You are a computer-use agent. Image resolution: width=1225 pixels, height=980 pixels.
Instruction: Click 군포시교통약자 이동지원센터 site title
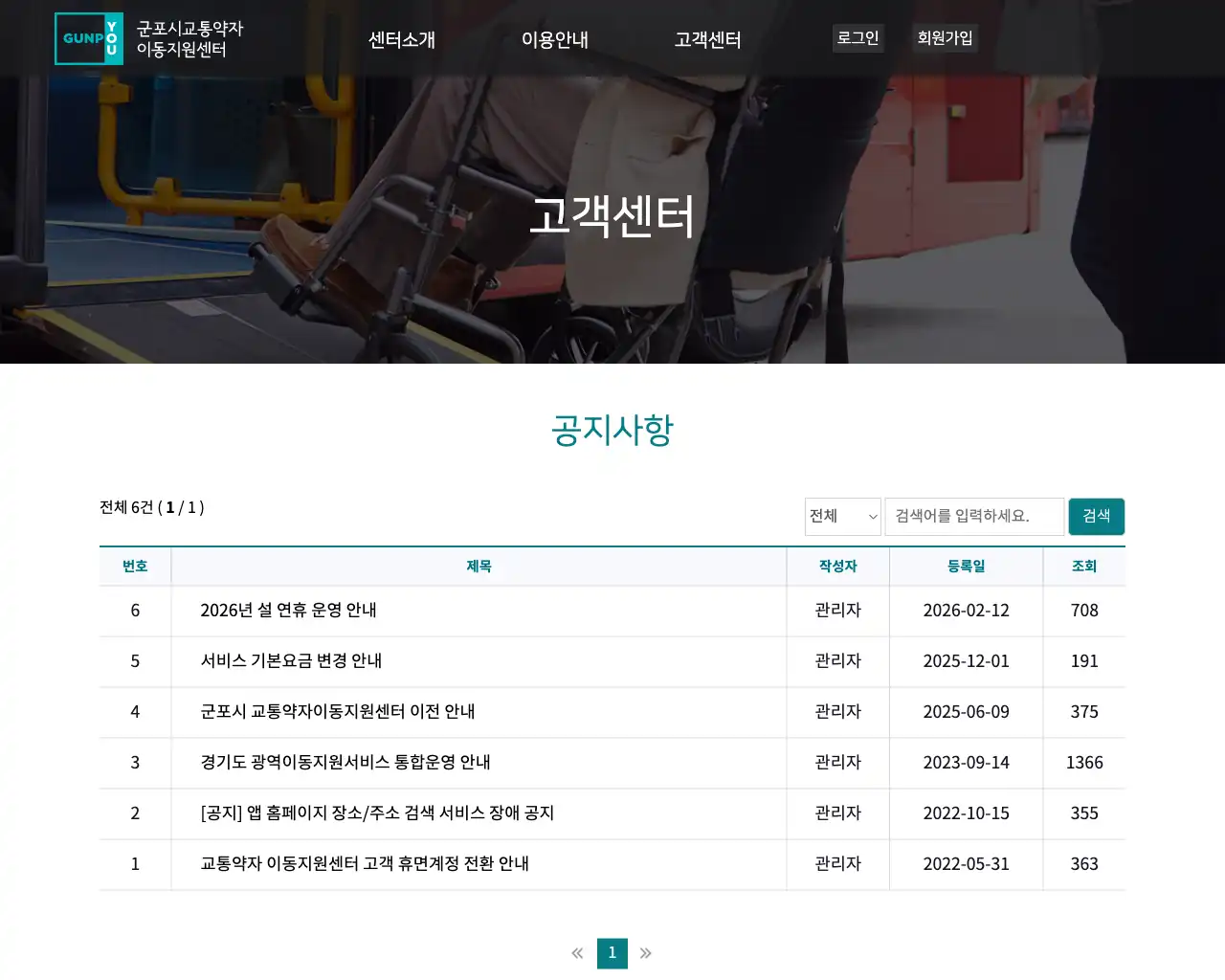click(x=190, y=39)
